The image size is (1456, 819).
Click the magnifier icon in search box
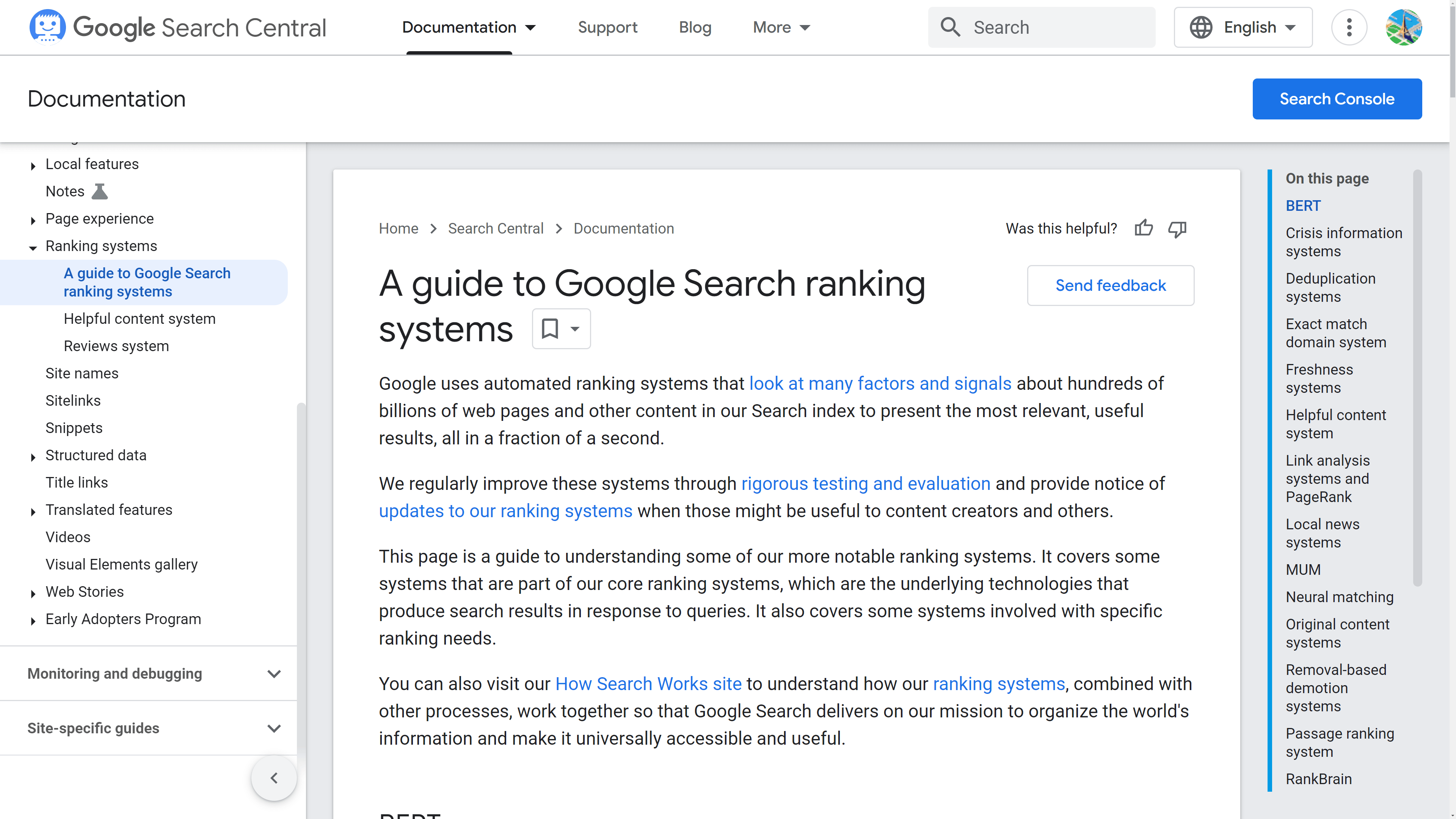[950, 27]
